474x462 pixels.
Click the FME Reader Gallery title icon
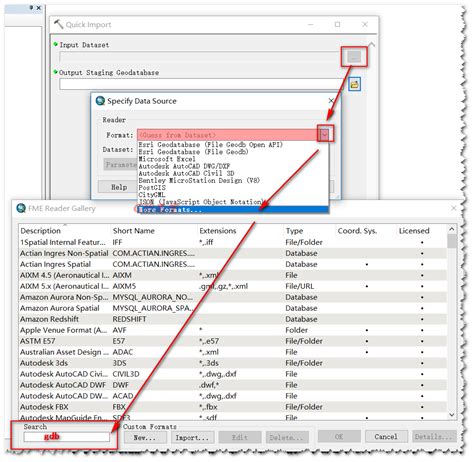tap(21, 208)
